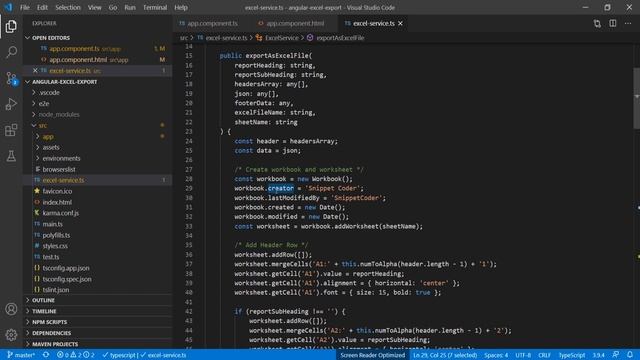Open the Extensions view
Screen dimensions: 640x360
(11, 130)
